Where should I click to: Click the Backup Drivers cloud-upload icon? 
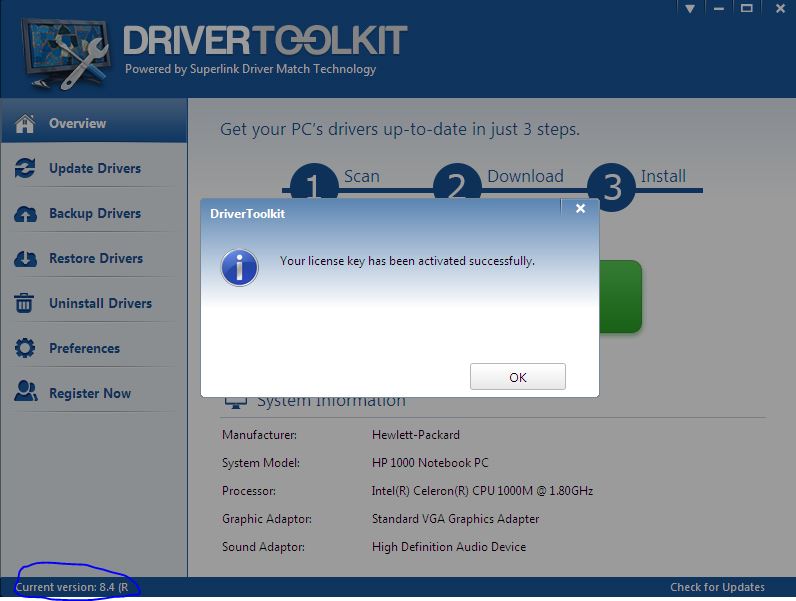coord(25,214)
